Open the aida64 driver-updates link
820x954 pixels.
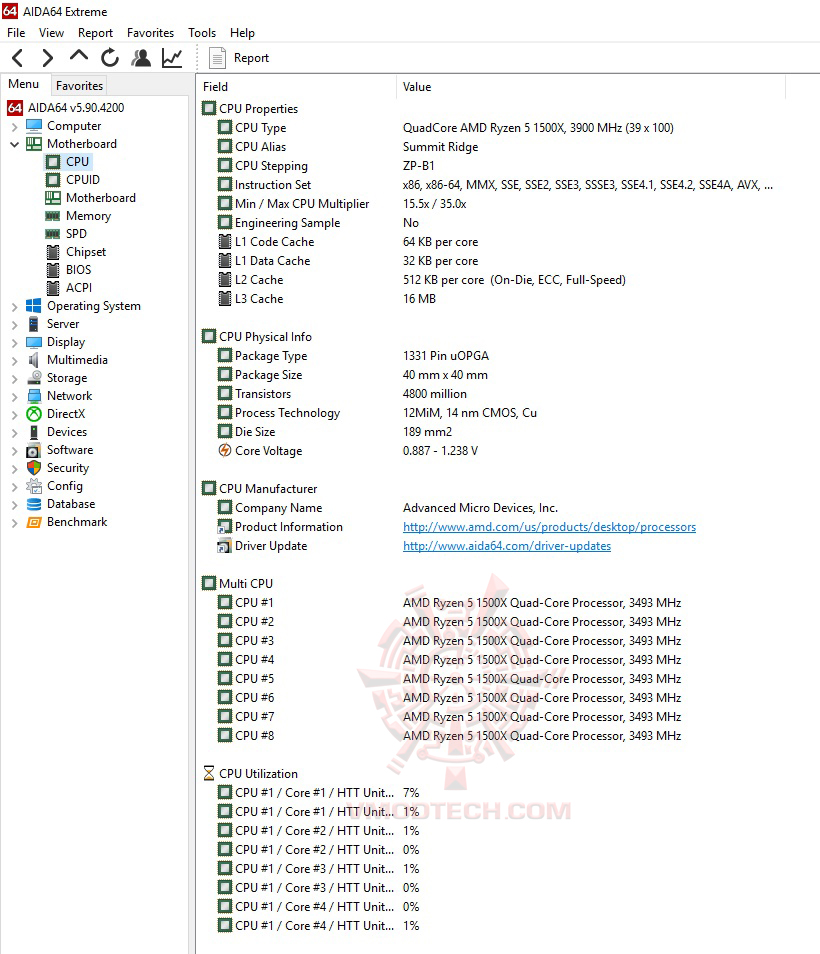(507, 546)
